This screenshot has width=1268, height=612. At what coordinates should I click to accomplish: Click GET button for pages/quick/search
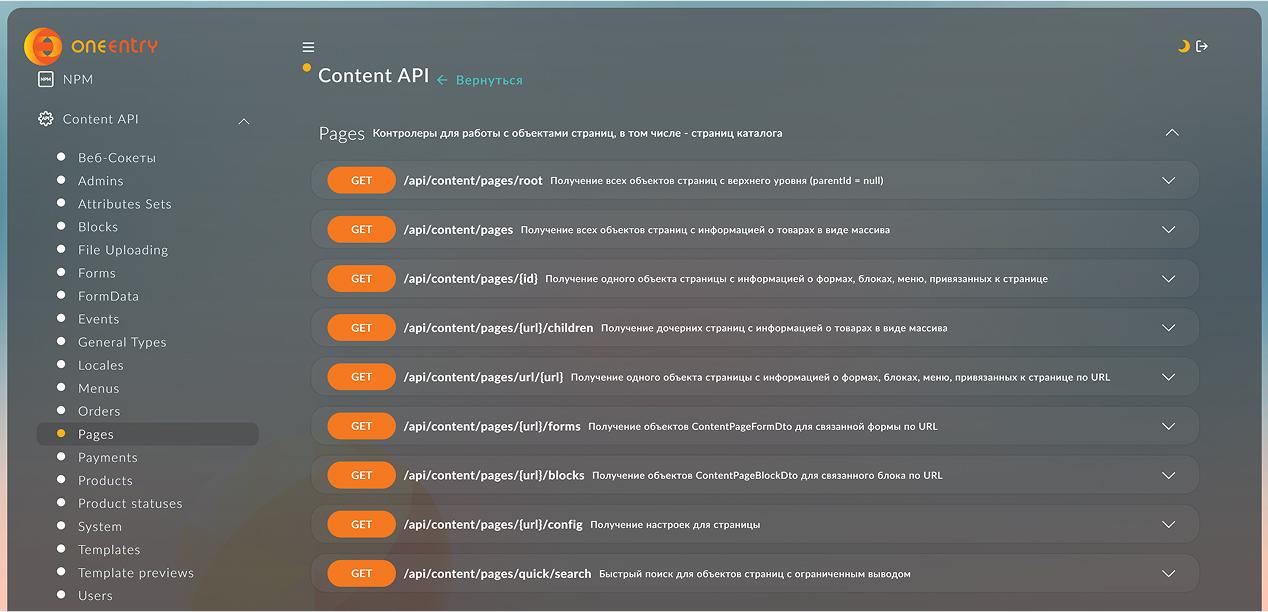click(361, 573)
